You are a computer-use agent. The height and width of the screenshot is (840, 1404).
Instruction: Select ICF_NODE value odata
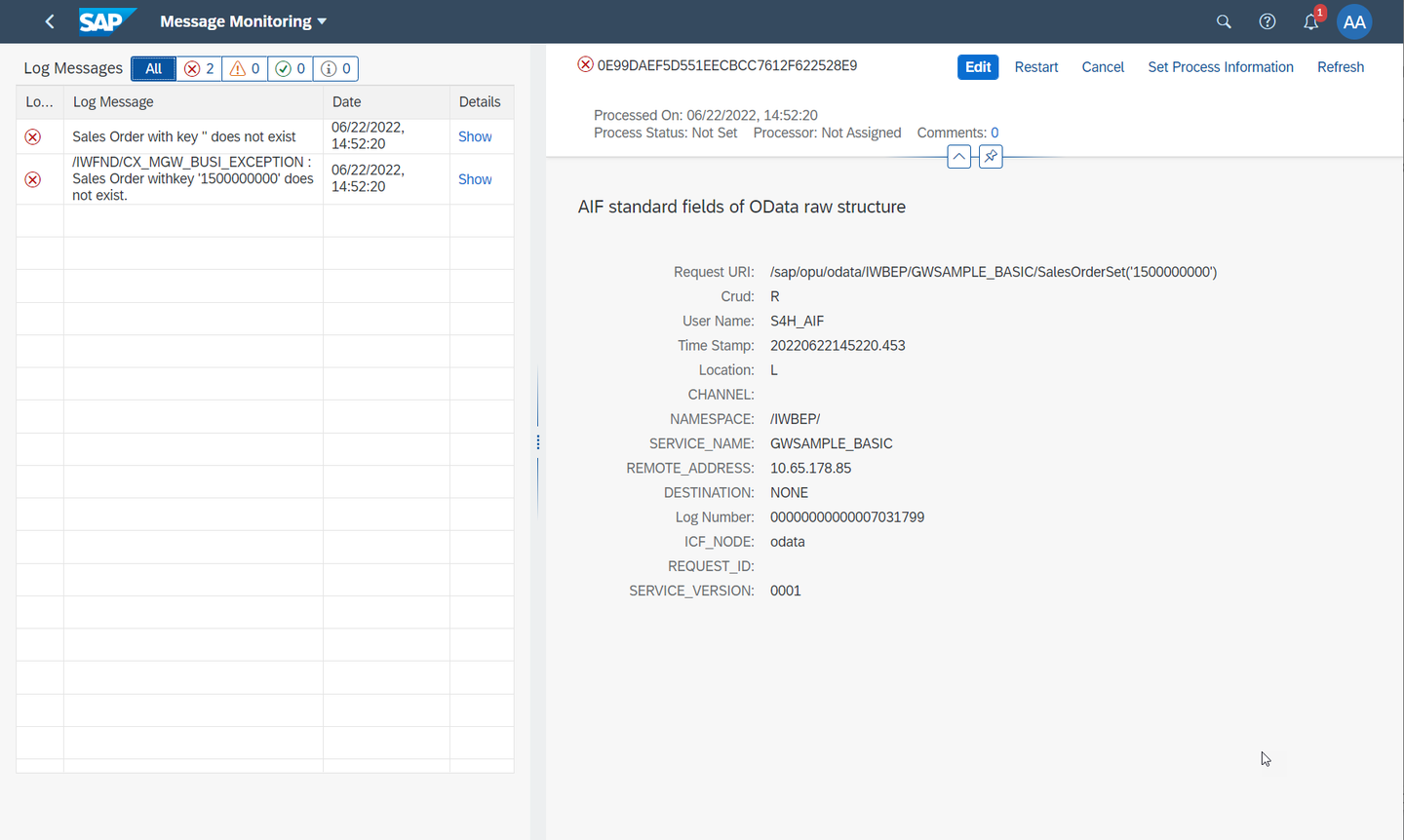pos(788,542)
